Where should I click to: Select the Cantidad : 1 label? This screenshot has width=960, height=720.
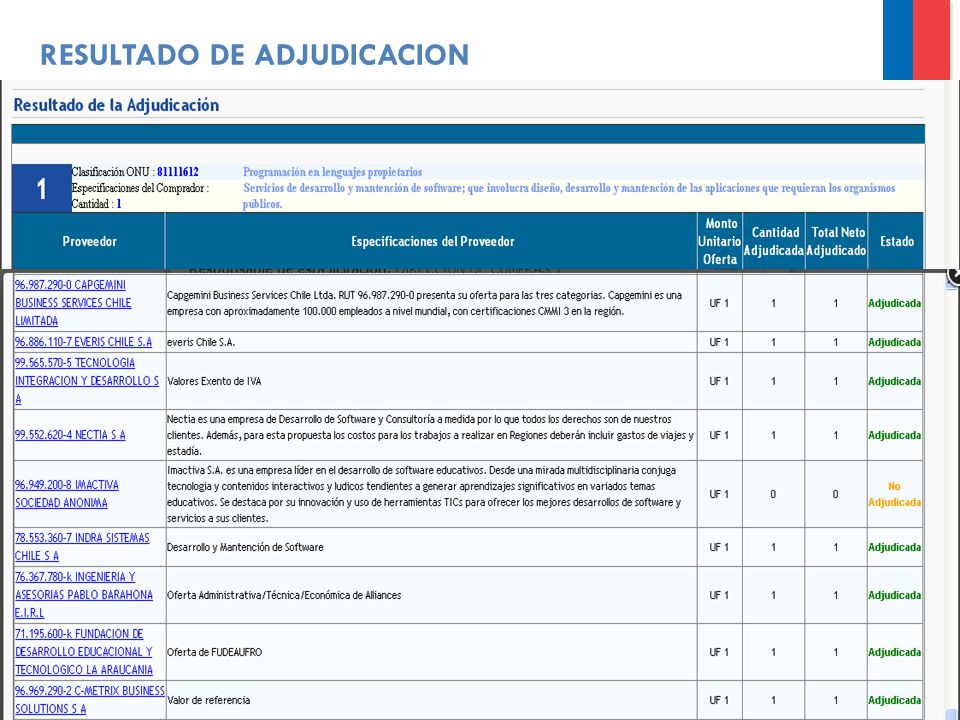(x=96, y=204)
